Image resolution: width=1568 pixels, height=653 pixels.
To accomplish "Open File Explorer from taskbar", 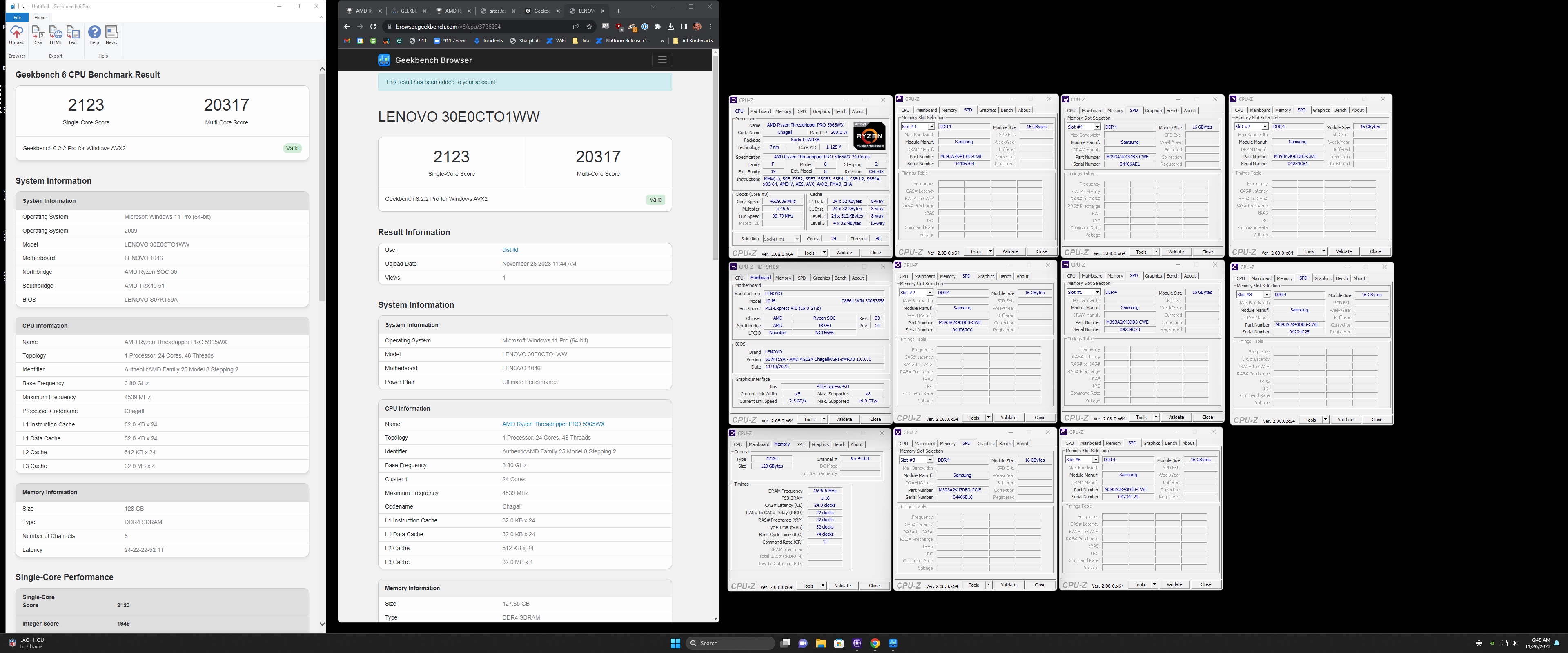I will coord(821,643).
